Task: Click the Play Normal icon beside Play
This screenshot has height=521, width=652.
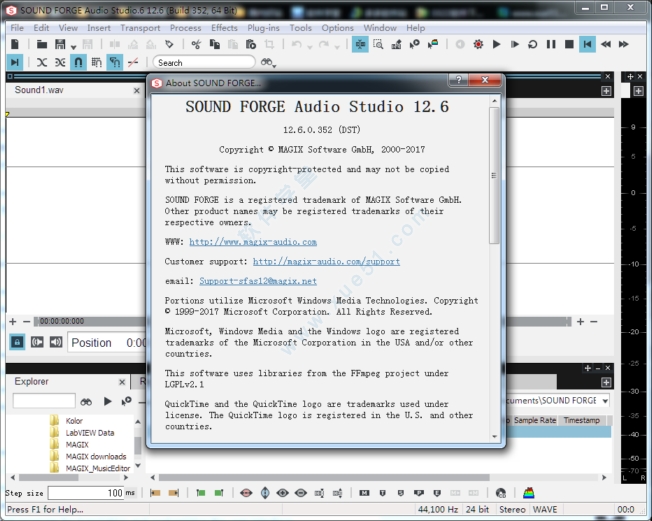Action: point(514,44)
